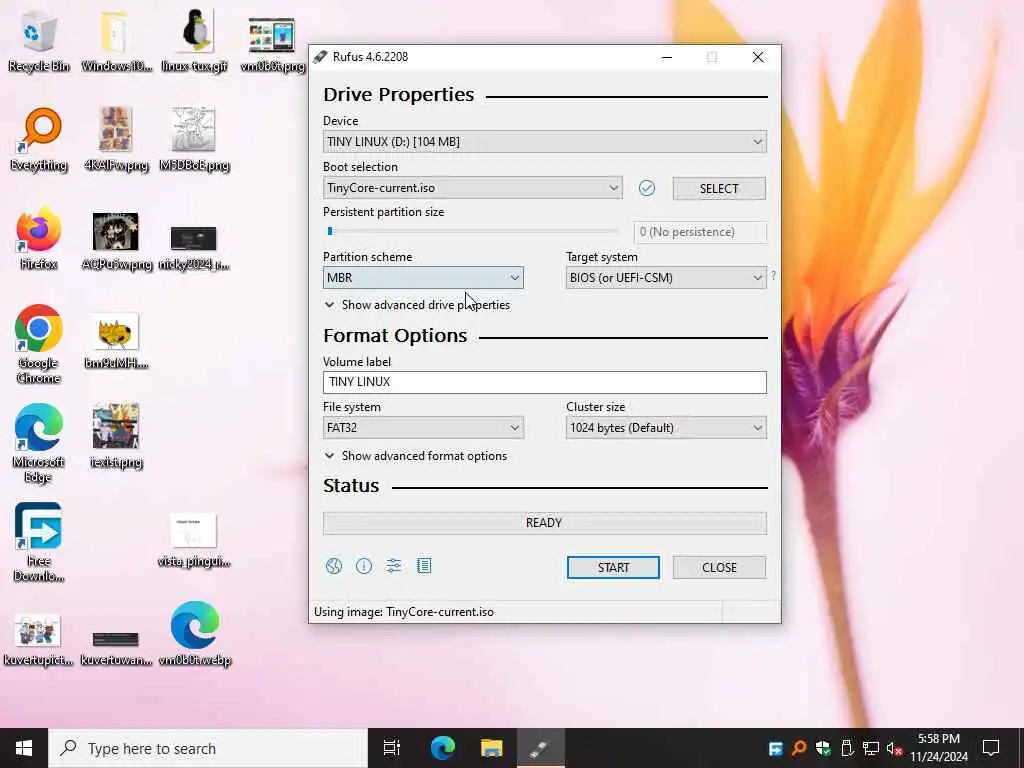Click the Volume label input field
The width and height of the screenshot is (1024, 768).
545,382
